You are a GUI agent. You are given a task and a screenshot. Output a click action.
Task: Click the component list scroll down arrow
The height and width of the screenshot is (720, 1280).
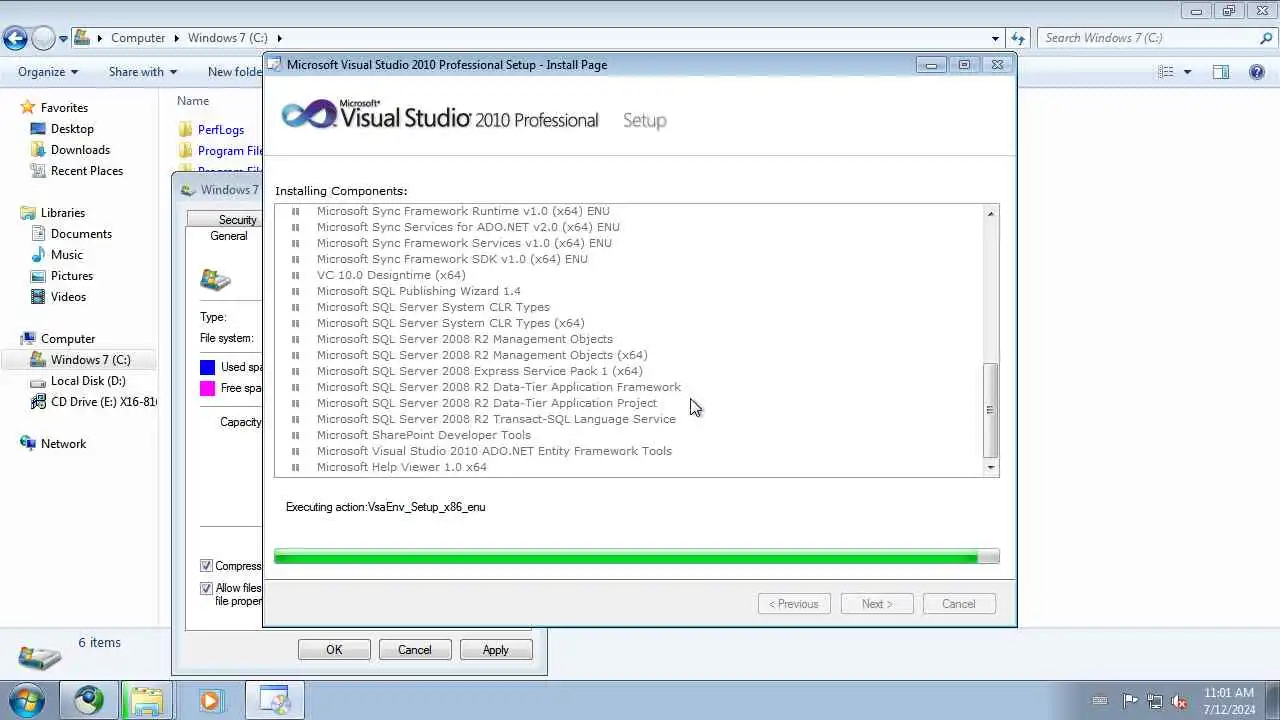[991, 467]
